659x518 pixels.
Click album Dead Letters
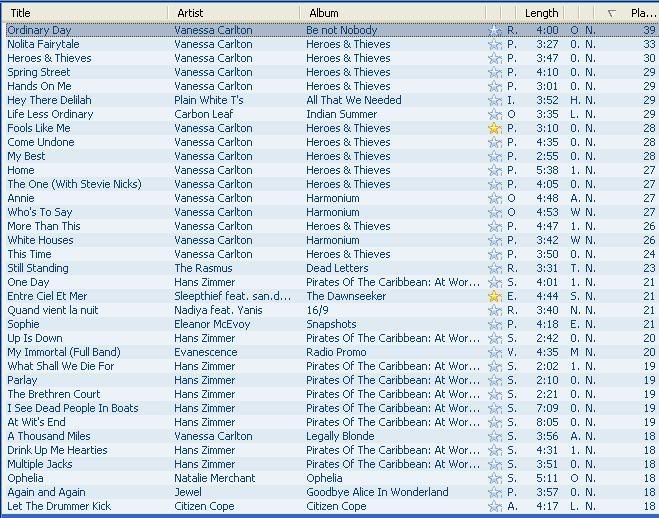pos(337,268)
